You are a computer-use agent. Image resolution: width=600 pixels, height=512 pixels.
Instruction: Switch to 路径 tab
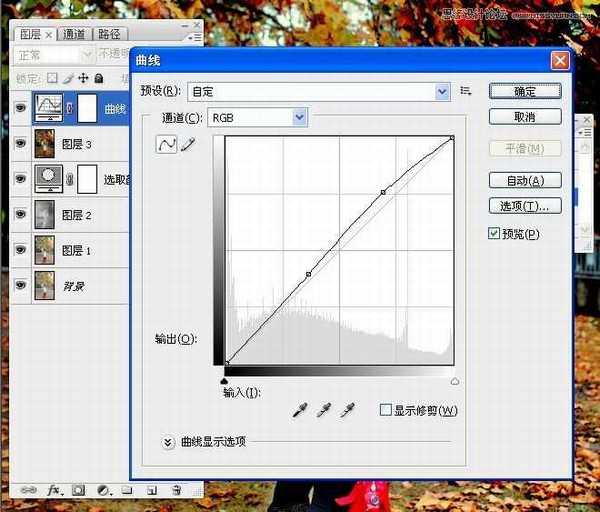coord(110,34)
